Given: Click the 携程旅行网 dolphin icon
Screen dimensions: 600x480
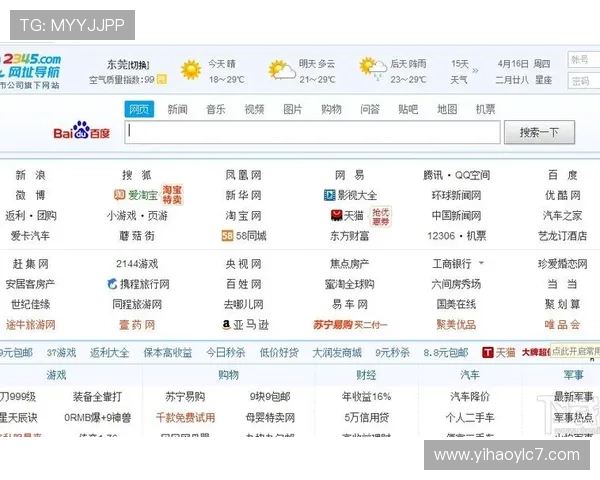Looking at the screenshot, I should click(112, 284).
